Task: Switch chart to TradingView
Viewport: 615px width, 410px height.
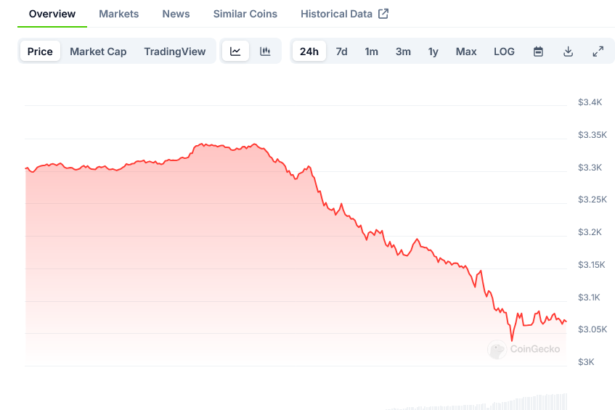Action: click(x=176, y=51)
